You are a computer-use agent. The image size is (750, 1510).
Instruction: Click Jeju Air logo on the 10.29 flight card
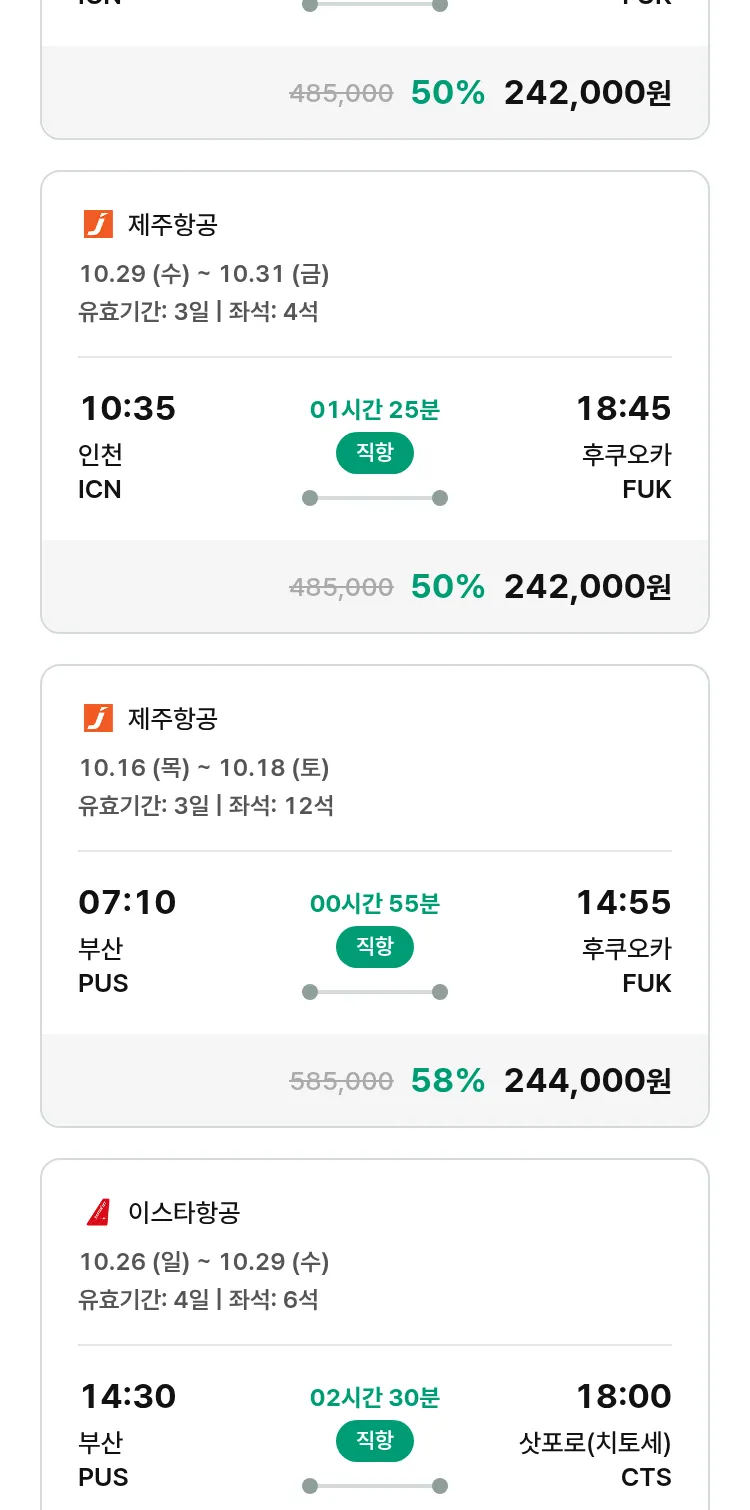pos(98,224)
